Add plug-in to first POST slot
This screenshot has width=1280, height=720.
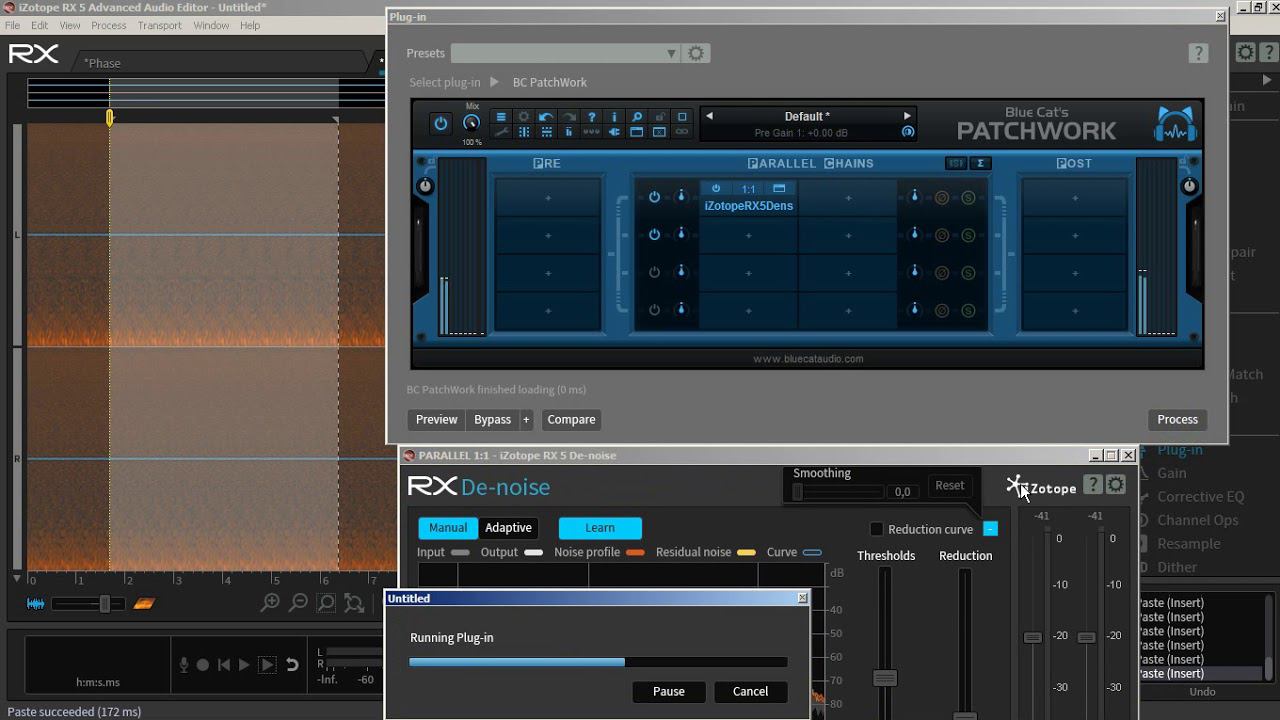point(1075,198)
